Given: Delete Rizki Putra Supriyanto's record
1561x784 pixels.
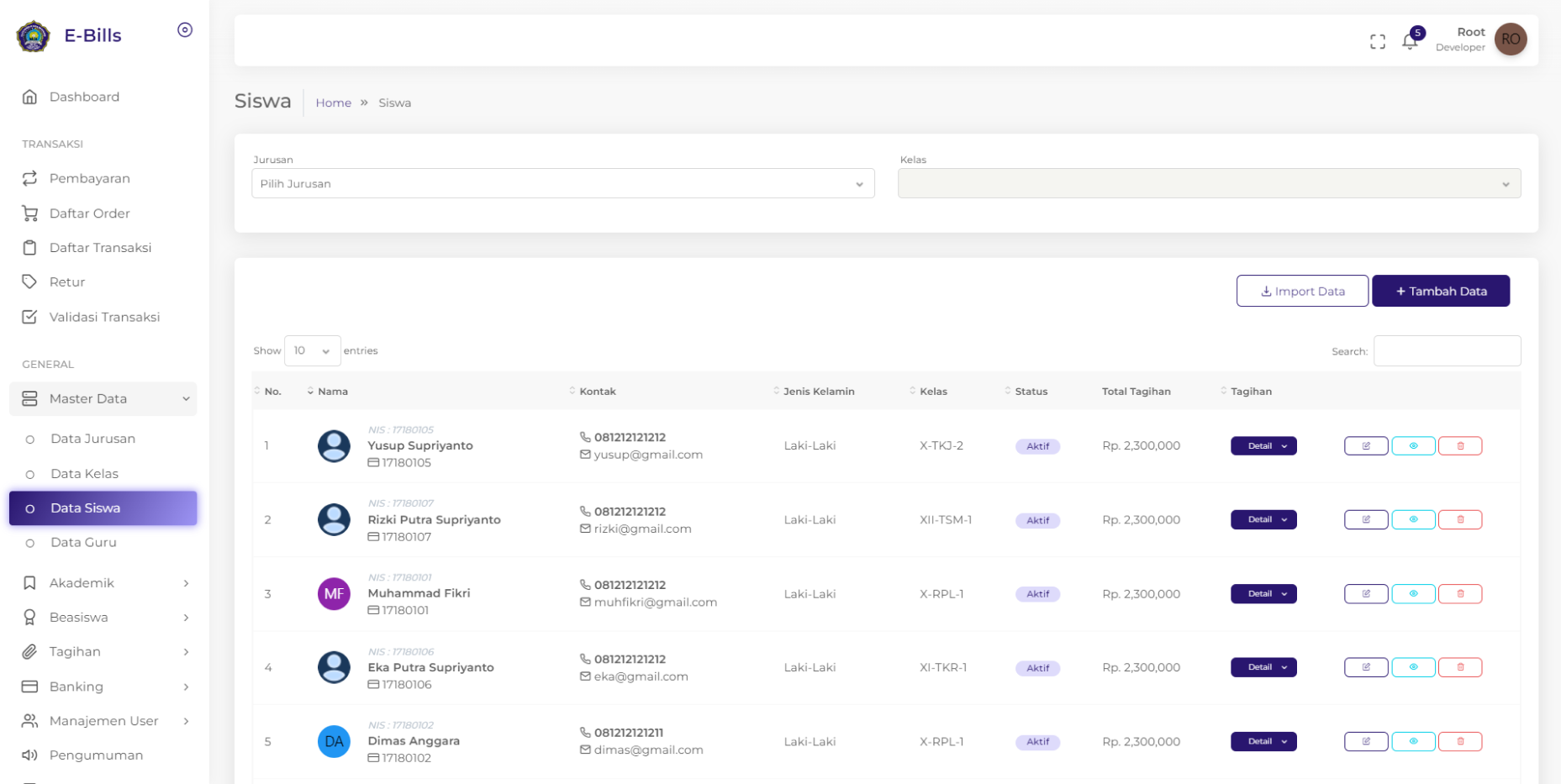Looking at the screenshot, I should tap(1459, 520).
